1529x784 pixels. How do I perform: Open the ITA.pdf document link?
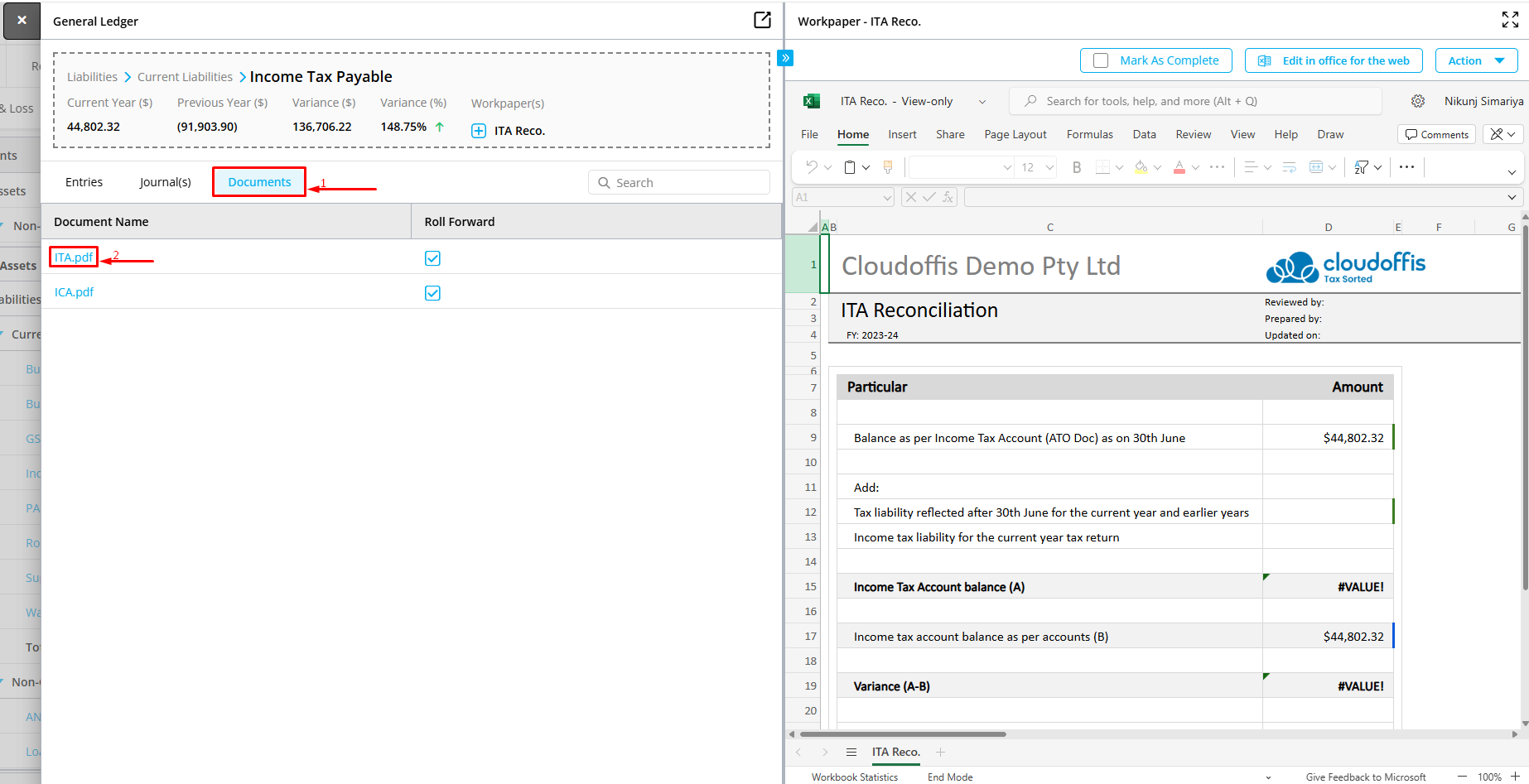coord(74,257)
